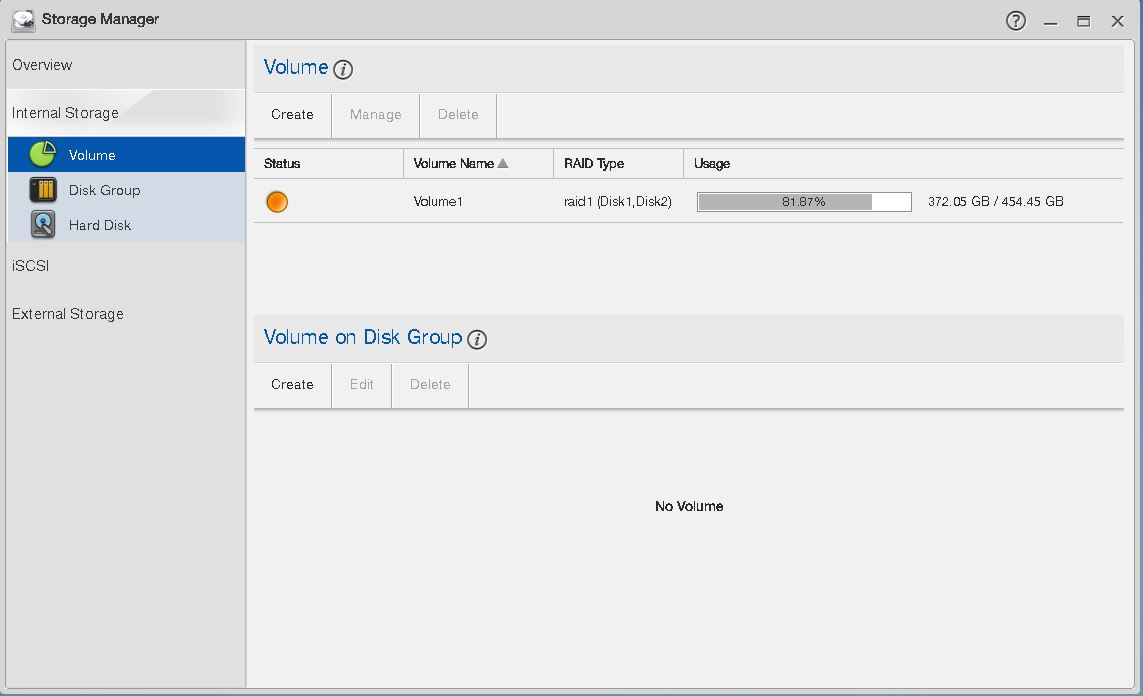Click the Storage Manager app icon in title bar
The image size is (1143, 696).
[x=23, y=20]
